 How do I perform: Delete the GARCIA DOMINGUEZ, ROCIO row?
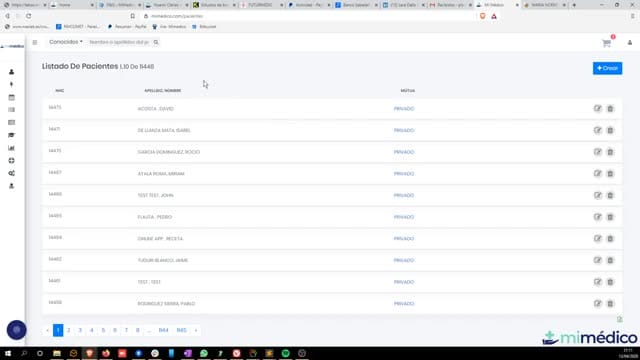(x=610, y=152)
